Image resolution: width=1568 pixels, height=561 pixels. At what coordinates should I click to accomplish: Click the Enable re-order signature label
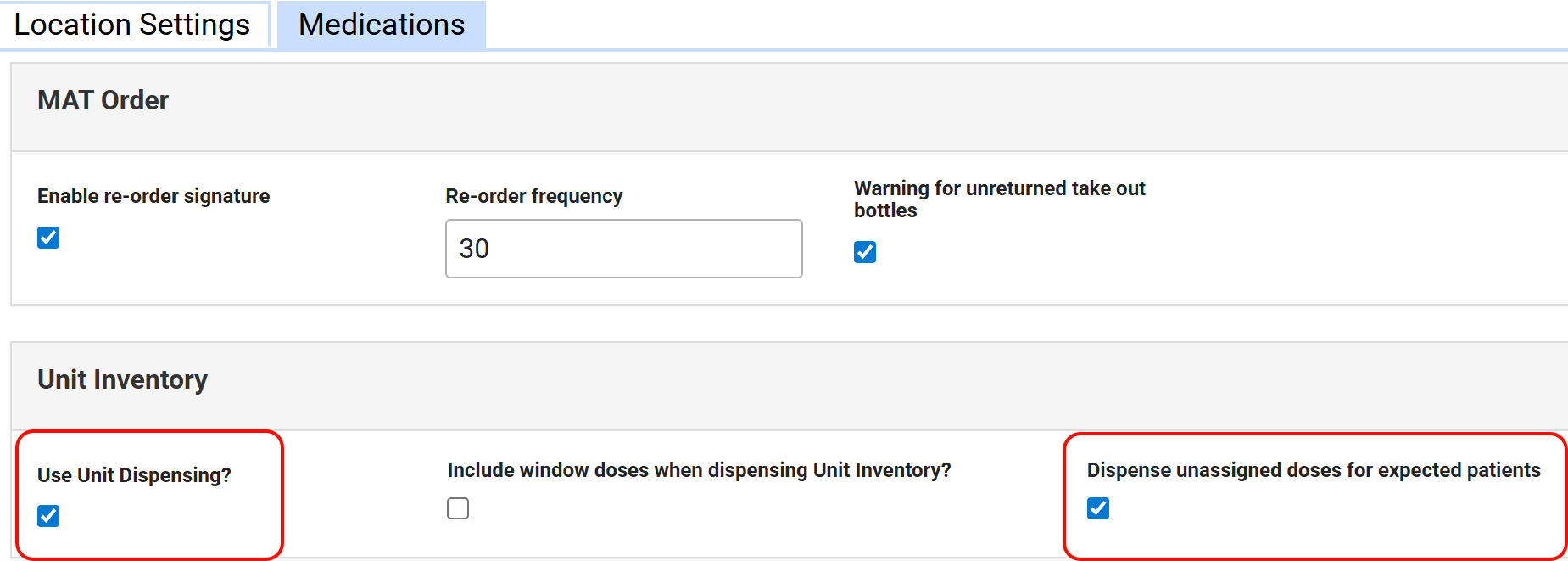pos(153,196)
